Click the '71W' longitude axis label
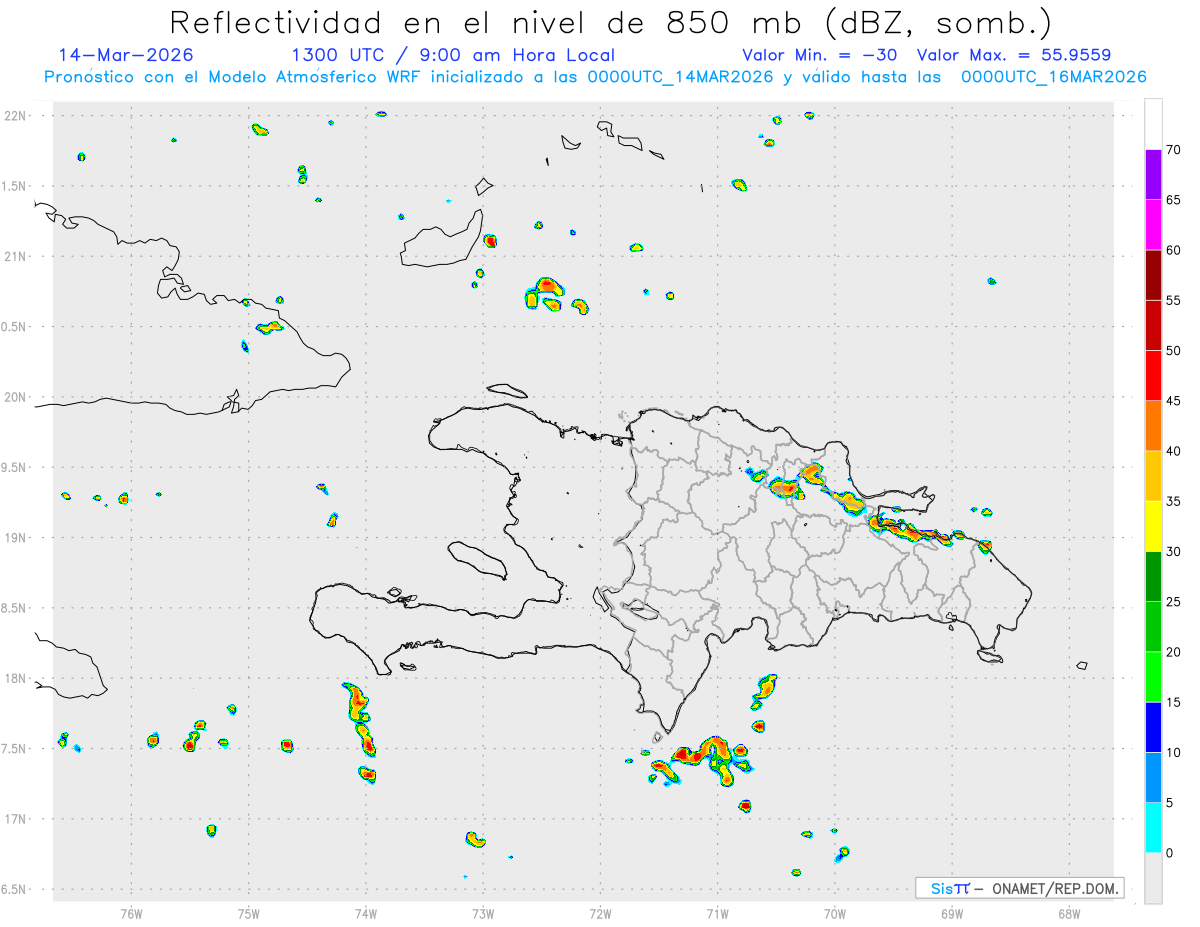The width and height of the screenshot is (1200, 927). [x=717, y=913]
